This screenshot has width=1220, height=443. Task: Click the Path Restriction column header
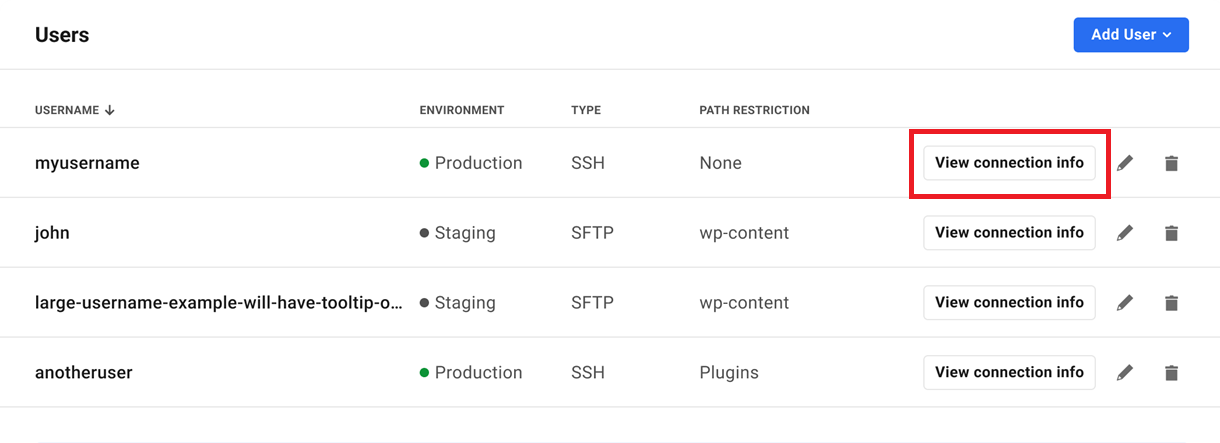755,110
